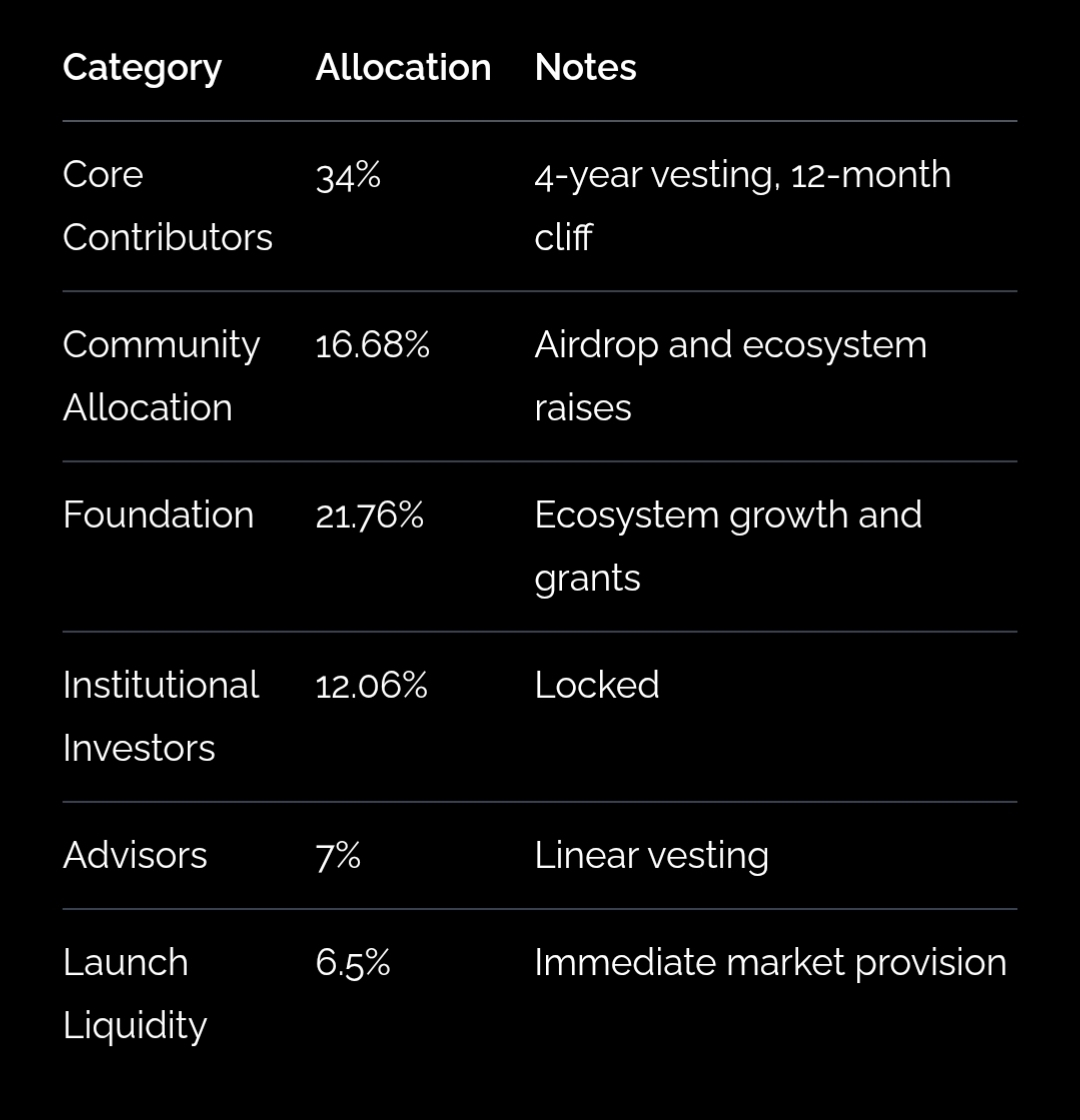Select the Foundation category cell

point(158,516)
